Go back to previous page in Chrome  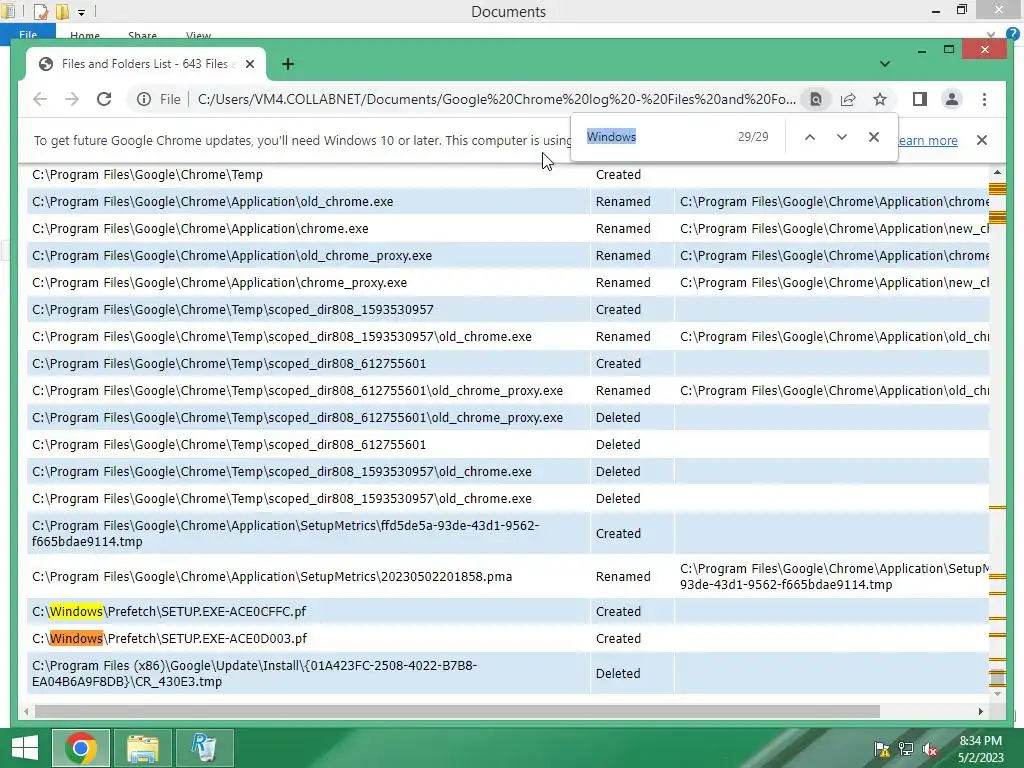pyautogui.click(x=40, y=99)
